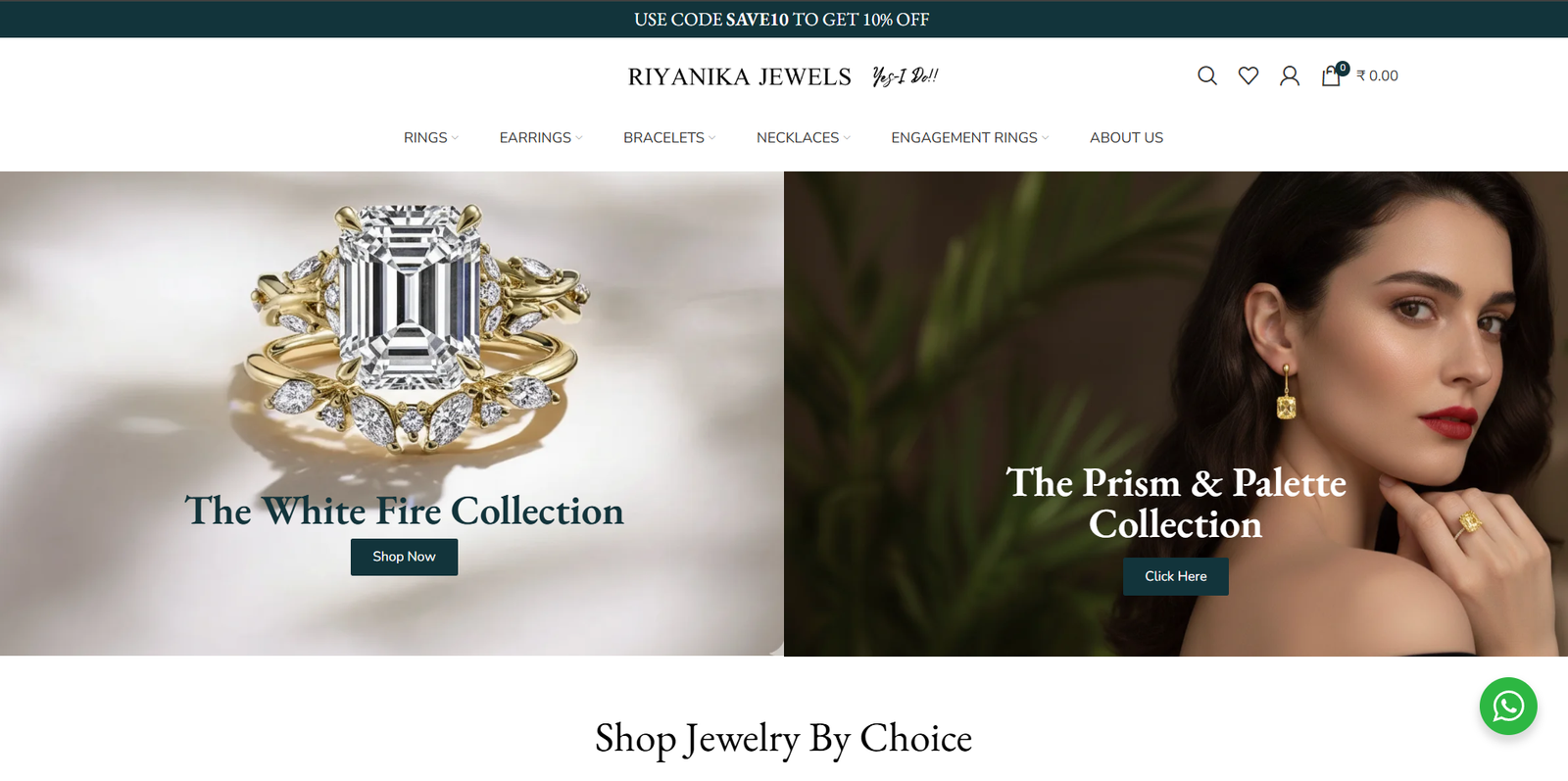Open the Necklaces menu item

(798, 138)
